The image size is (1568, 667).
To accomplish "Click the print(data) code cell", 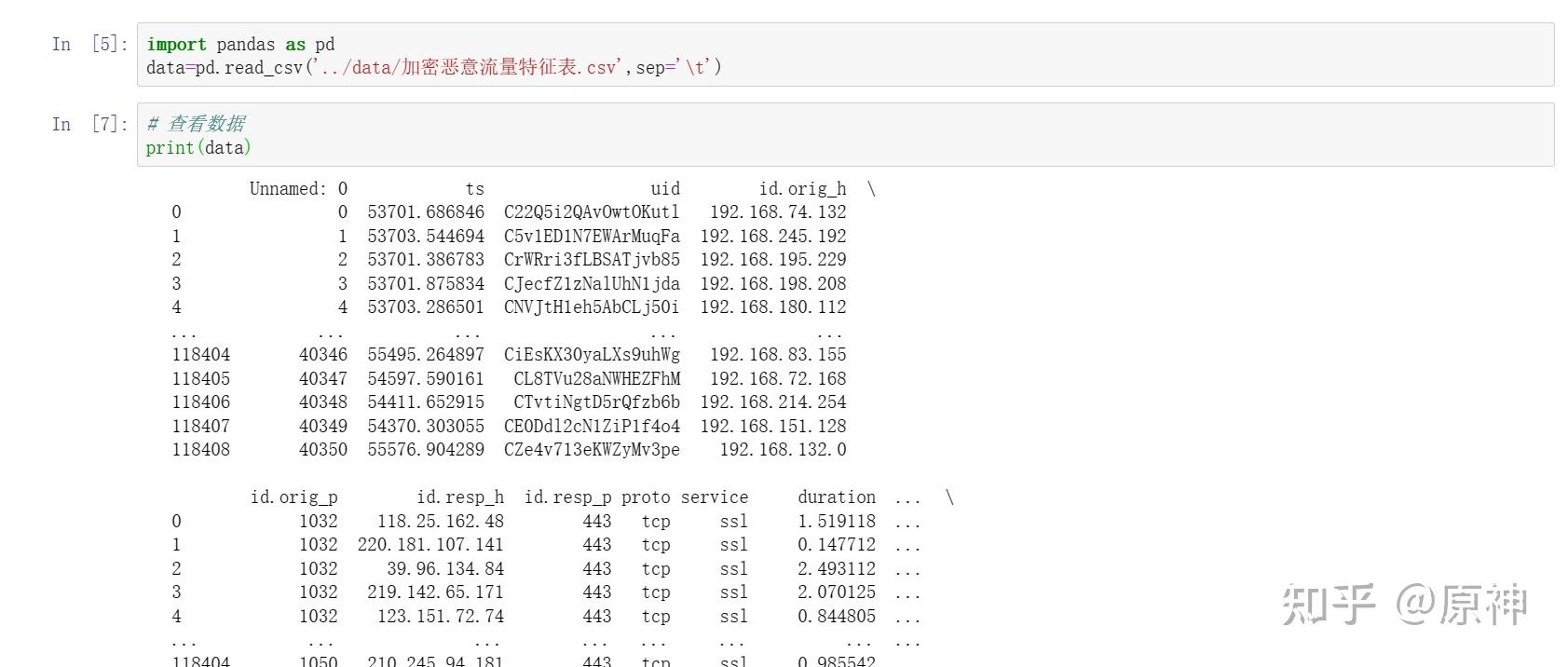I will tap(845, 135).
